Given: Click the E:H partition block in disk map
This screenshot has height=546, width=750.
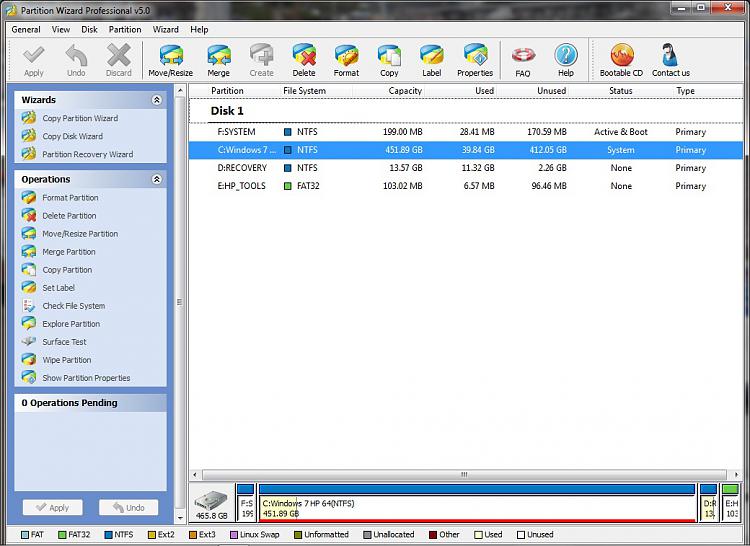Looking at the screenshot, I should pyautogui.click(x=730, y=503).
